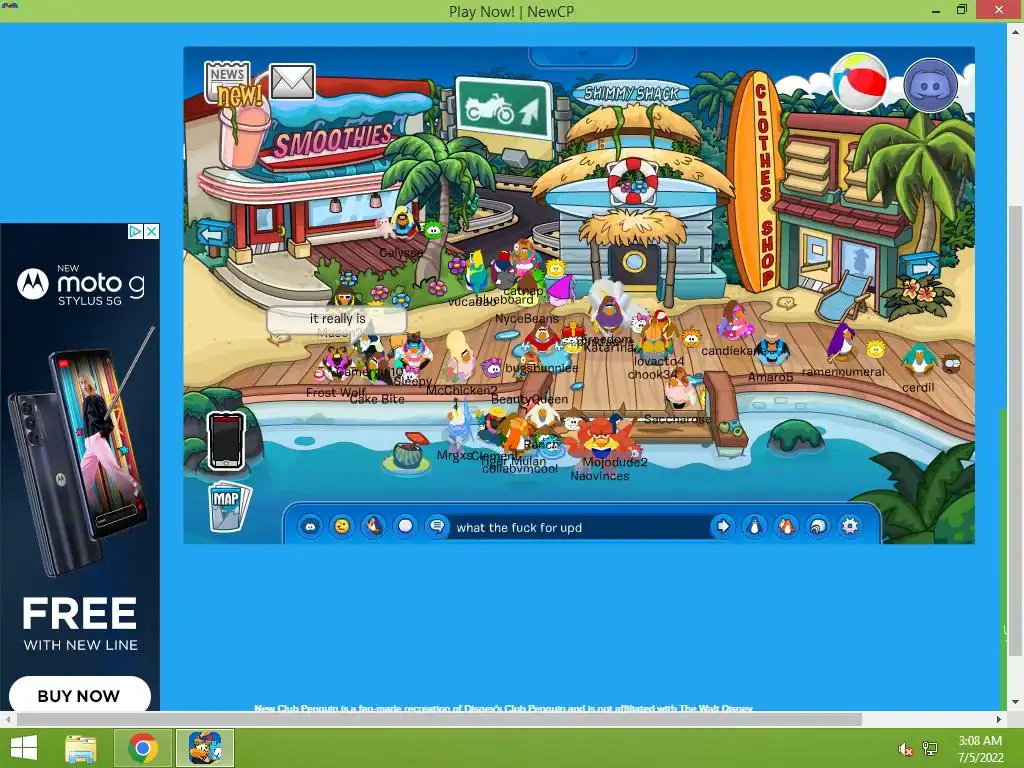
Task: Open File Explorer from taskbar
Action: (82, 748)
